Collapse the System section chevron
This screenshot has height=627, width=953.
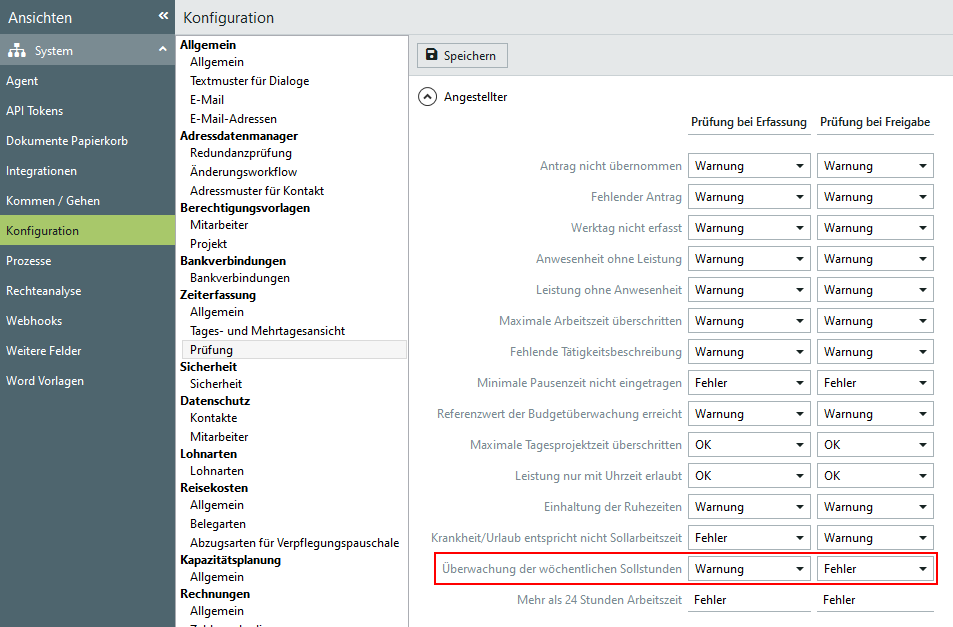(x=162, y=50)
